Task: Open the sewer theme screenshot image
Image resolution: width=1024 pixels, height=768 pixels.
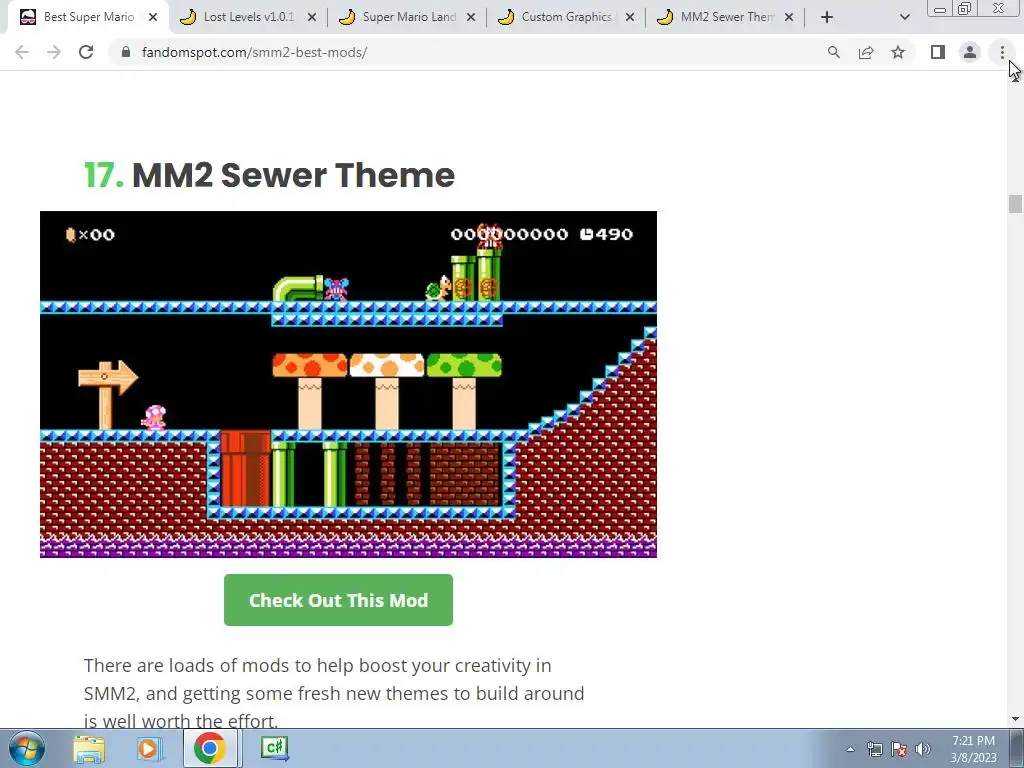Action: coord(348,384)
